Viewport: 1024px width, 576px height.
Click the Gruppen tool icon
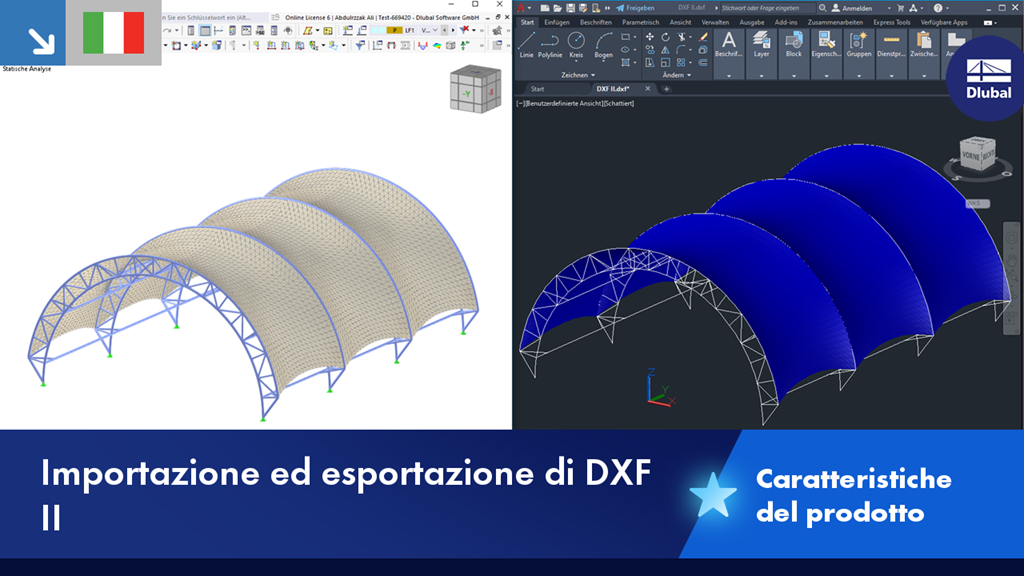858,42
